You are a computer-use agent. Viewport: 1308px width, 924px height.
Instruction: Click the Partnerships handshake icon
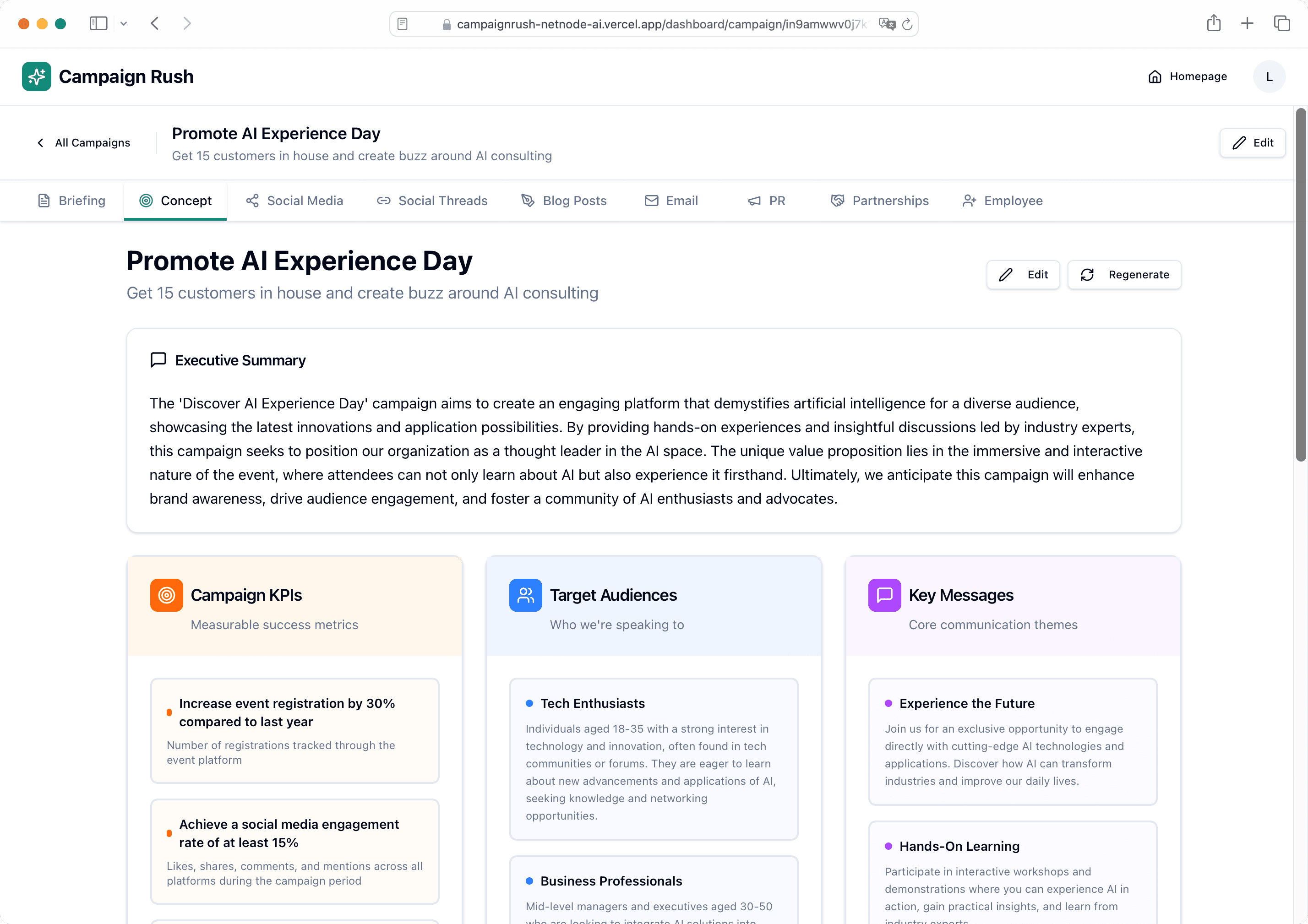pos(838,201)
